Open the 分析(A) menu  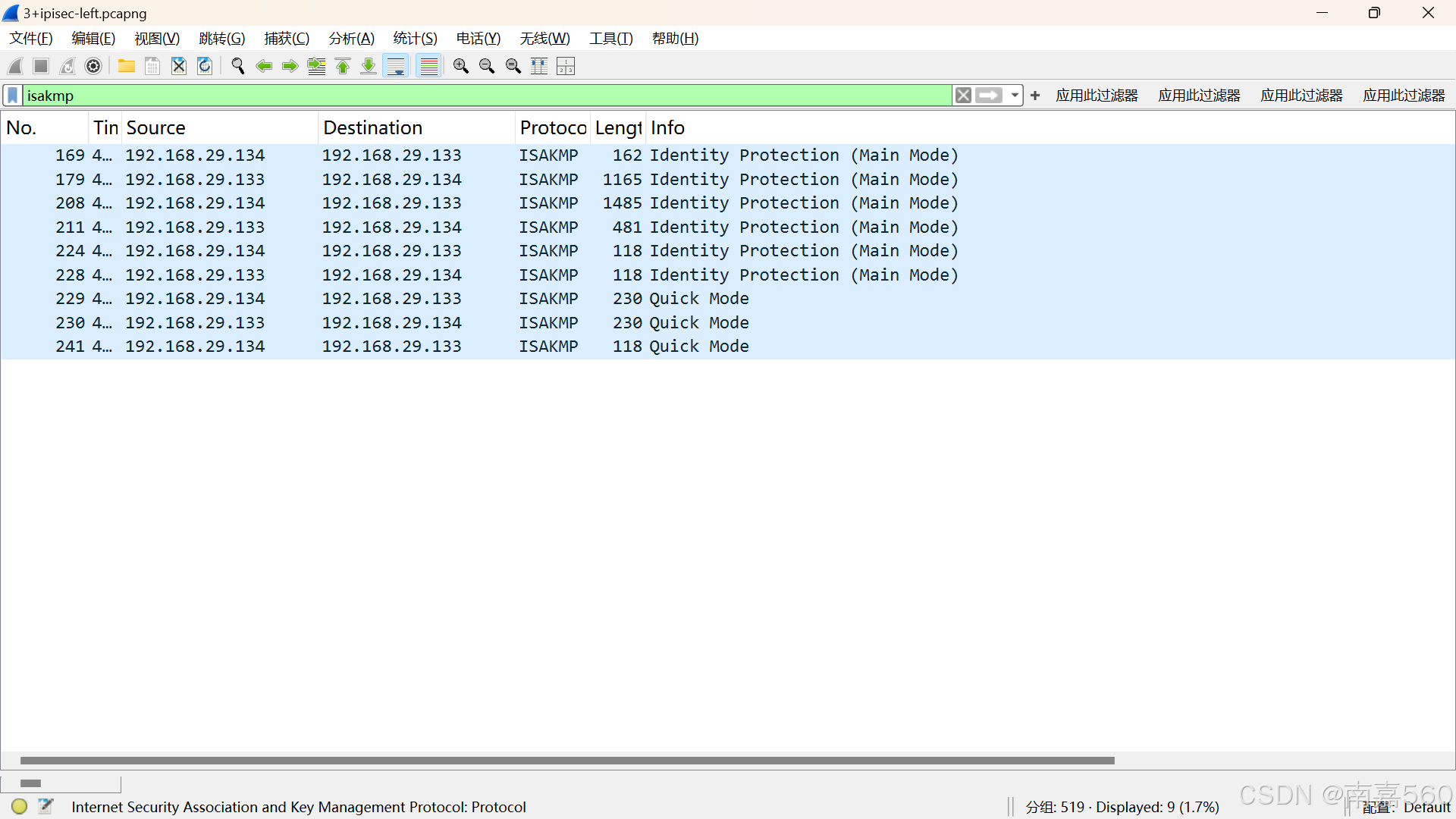tap(351, 39)
